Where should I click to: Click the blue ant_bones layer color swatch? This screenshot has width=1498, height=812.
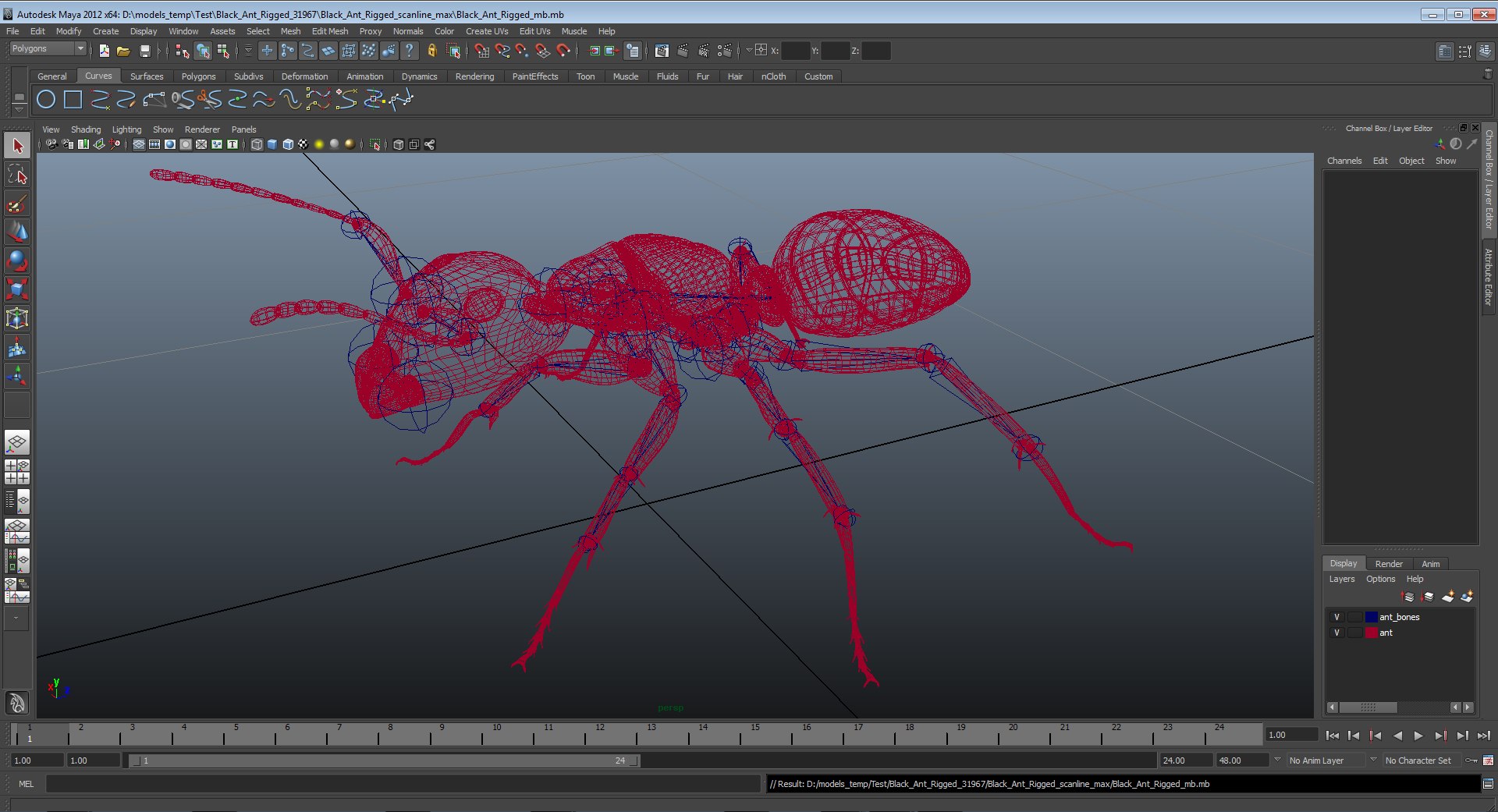tap(1371, 617)
